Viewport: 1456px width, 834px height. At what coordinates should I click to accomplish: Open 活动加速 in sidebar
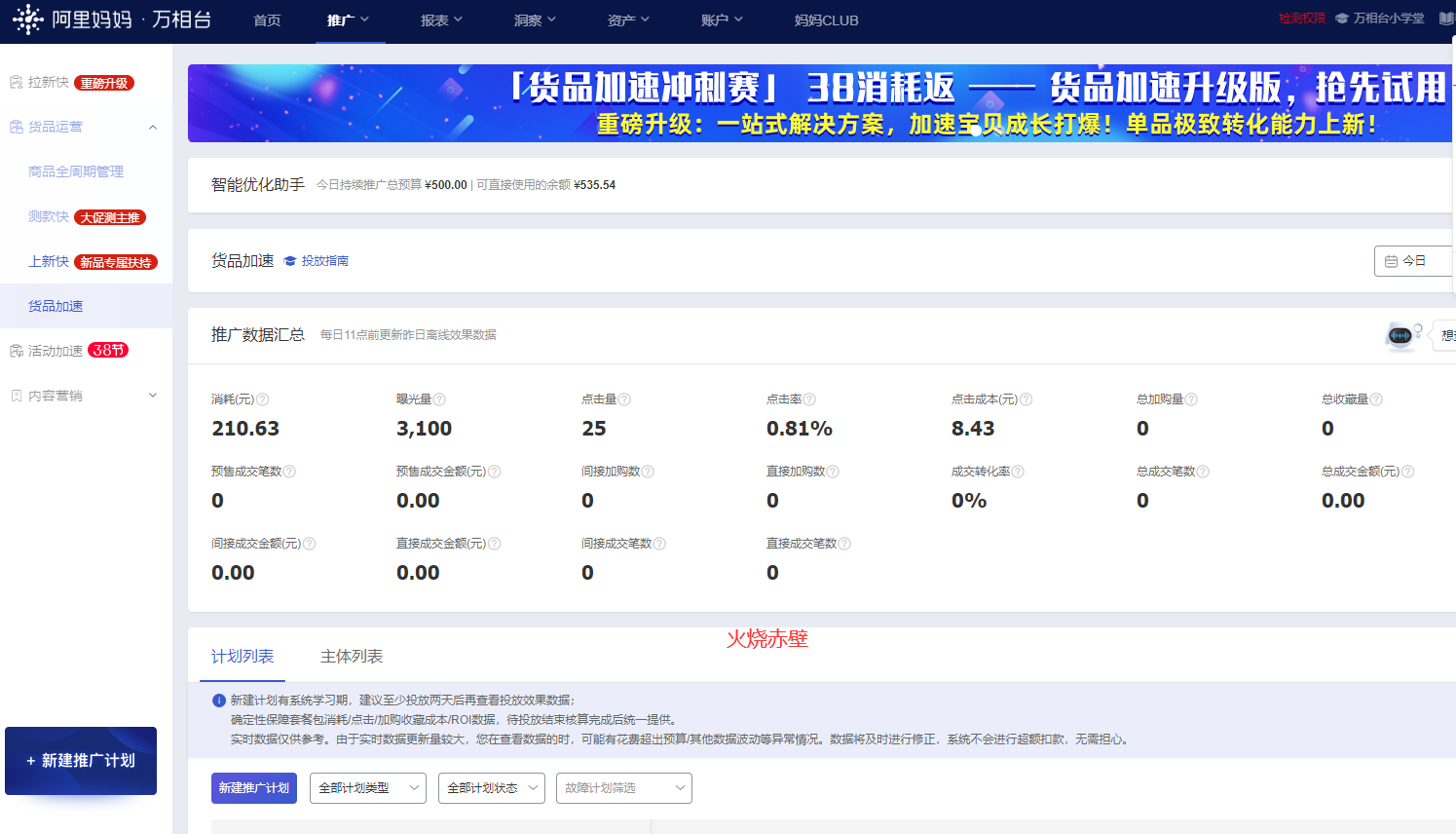56,351
